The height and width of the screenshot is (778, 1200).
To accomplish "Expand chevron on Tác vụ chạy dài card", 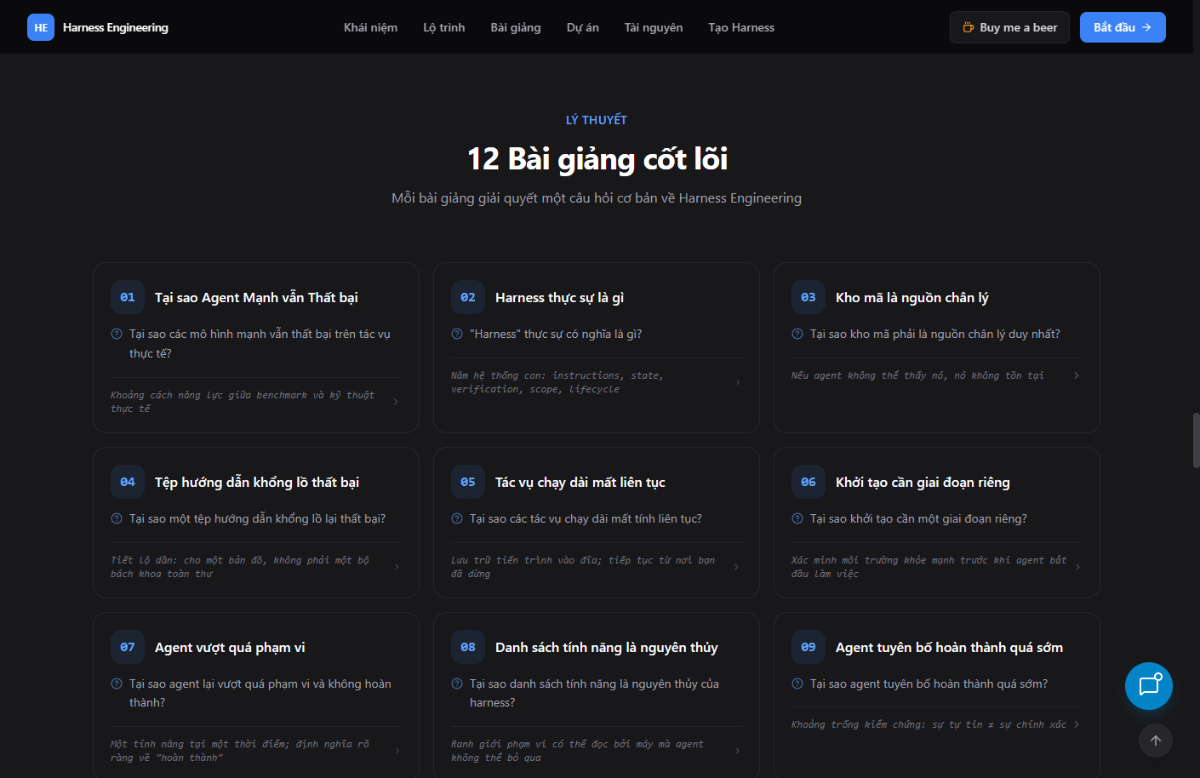I will point(738,567).
